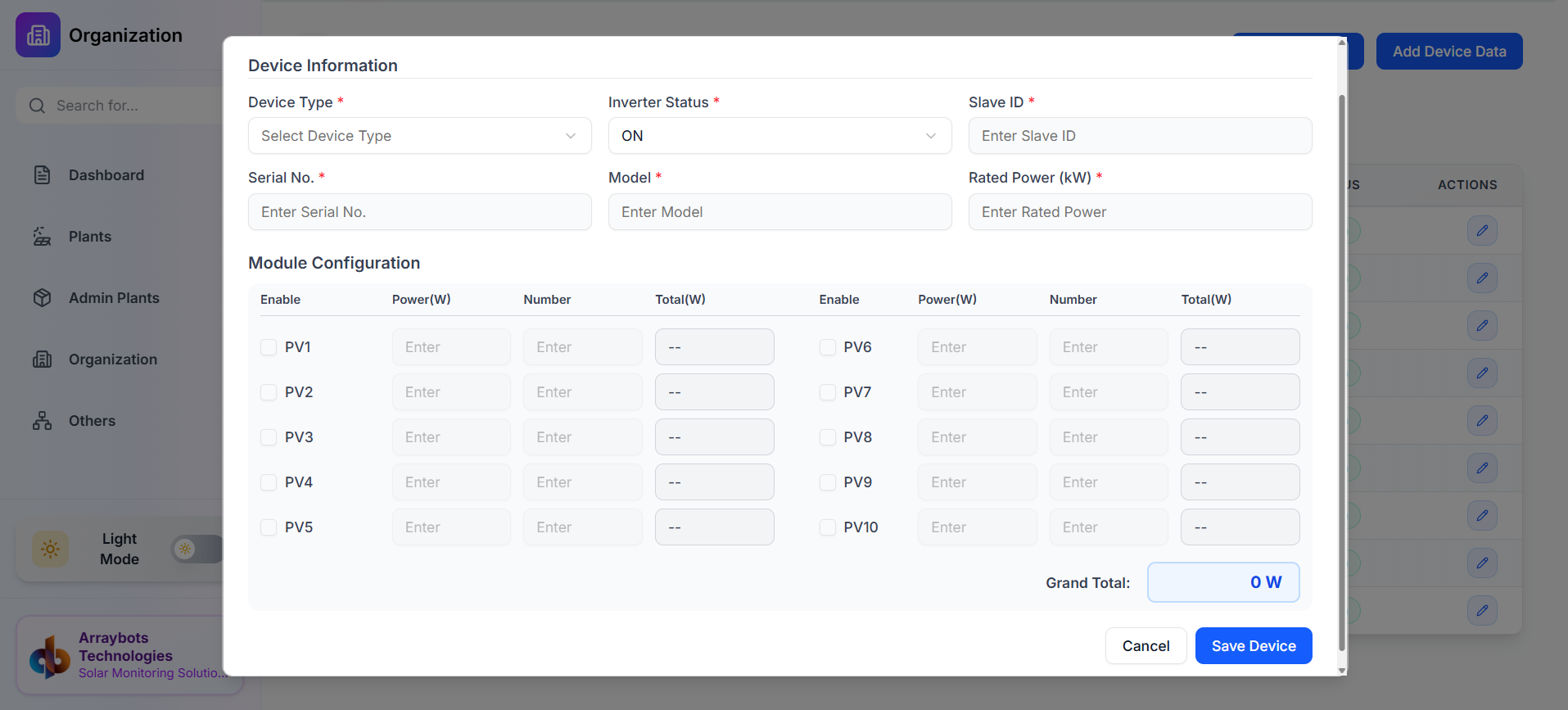Click the Others network icon
Screen dimensions: 1568x710
point(42,421)
